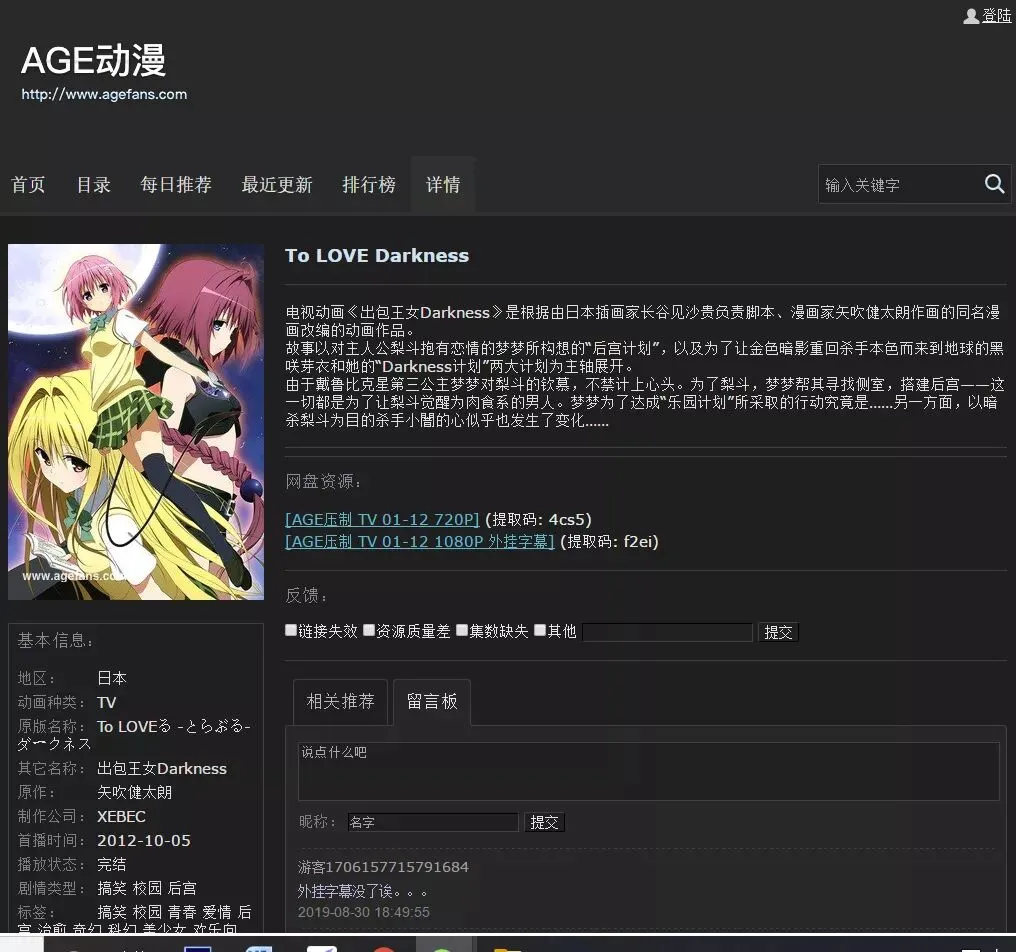1016x952 pixels.
Task: Open the 排行榜 rankings page
Action: (x=369, y=185)
